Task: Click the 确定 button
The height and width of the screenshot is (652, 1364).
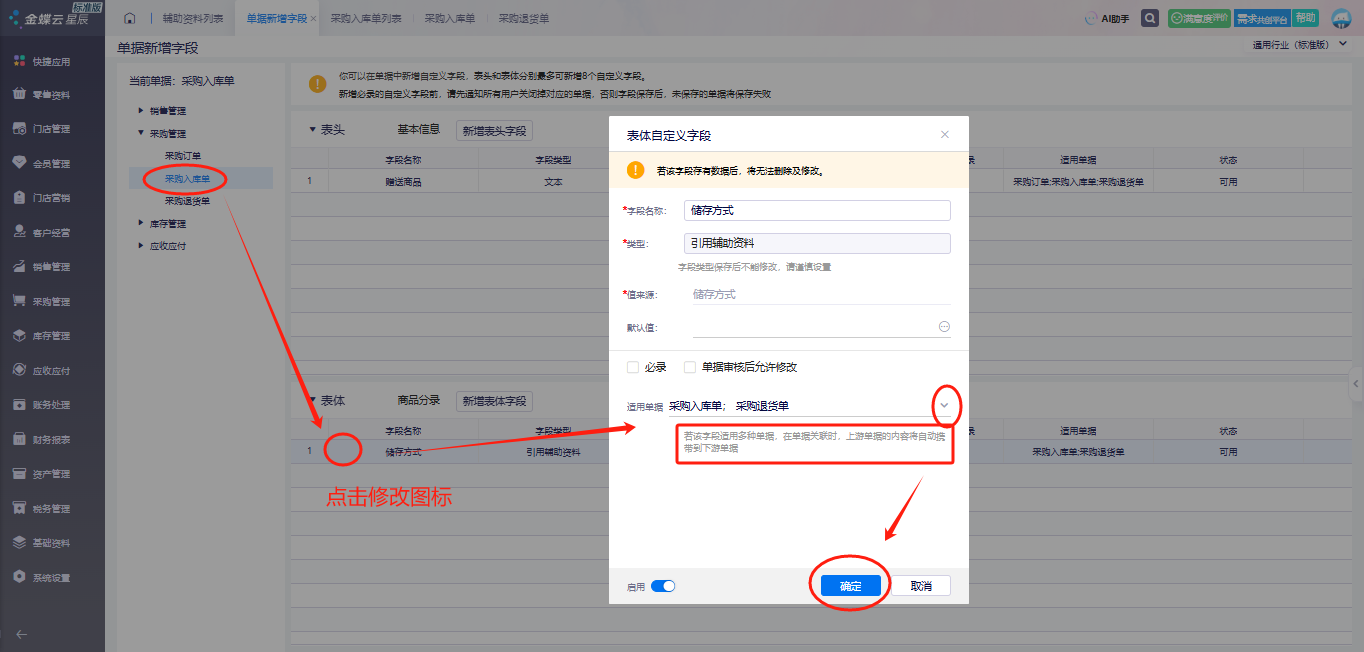Action: coord(850,586)
